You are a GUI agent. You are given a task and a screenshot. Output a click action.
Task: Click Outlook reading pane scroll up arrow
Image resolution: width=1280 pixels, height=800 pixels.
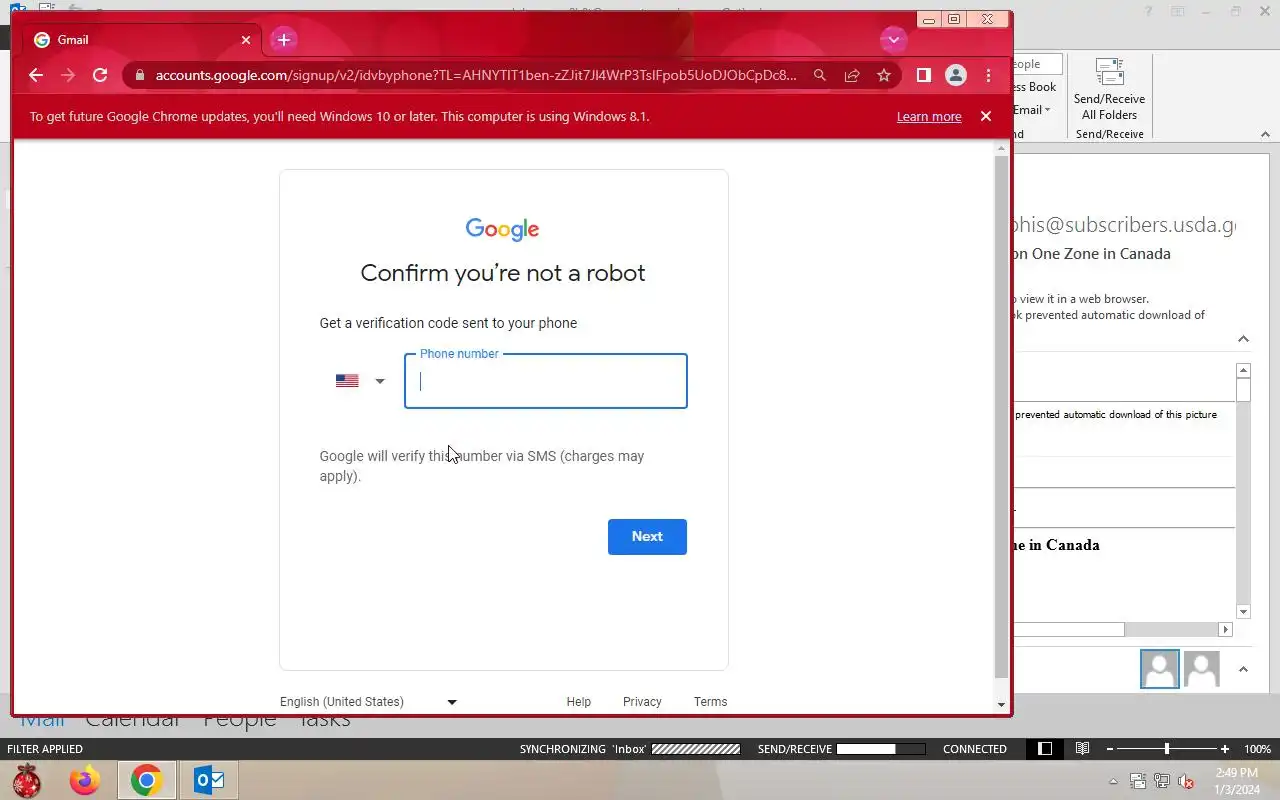coord(1244,371)
